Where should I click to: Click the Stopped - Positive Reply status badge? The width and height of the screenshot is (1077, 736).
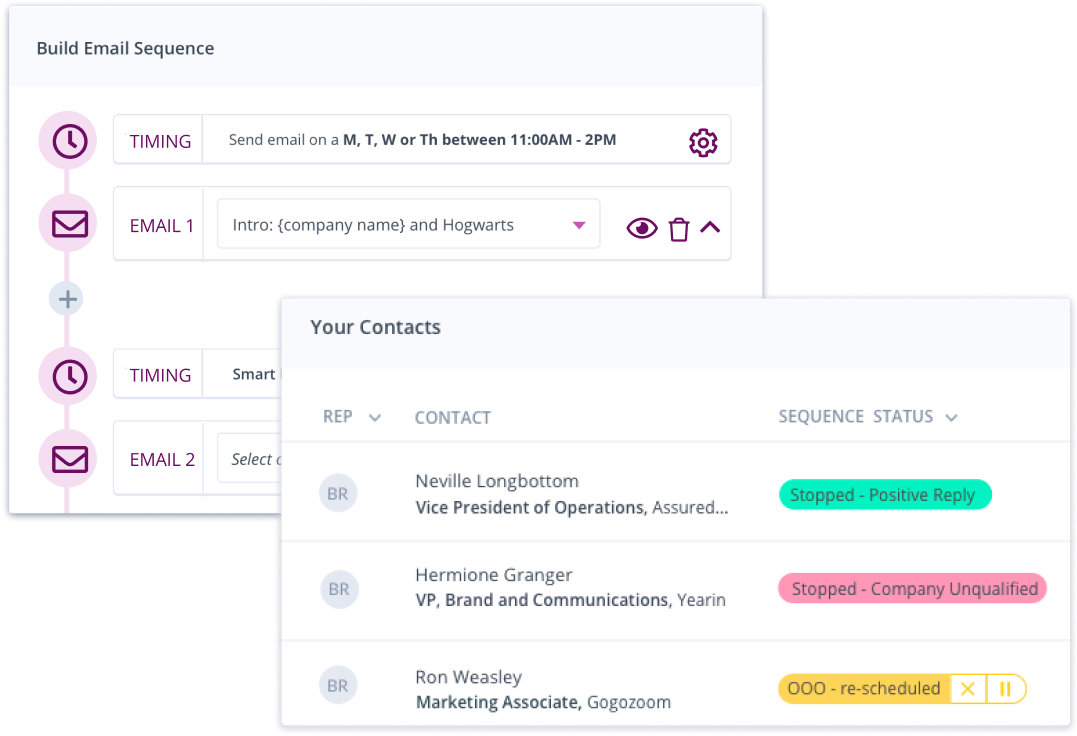point(884,495)
